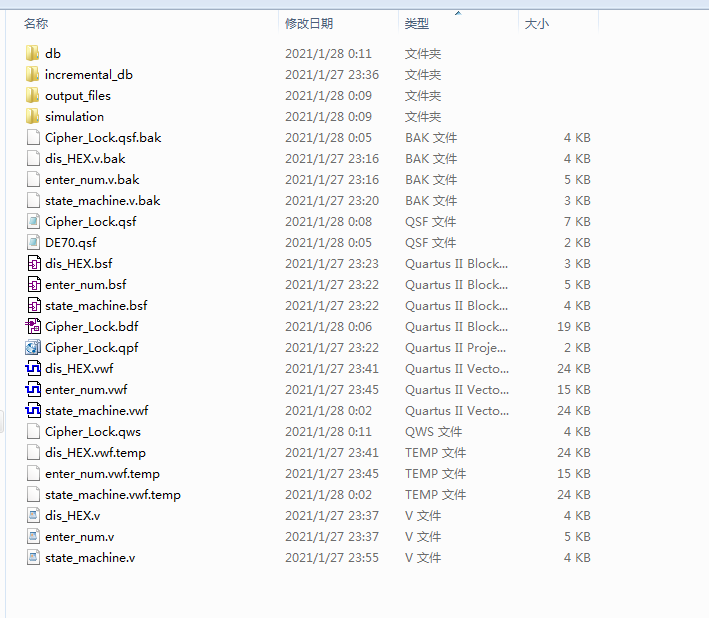Click the sort arrow above 类型

pos(458,13)
